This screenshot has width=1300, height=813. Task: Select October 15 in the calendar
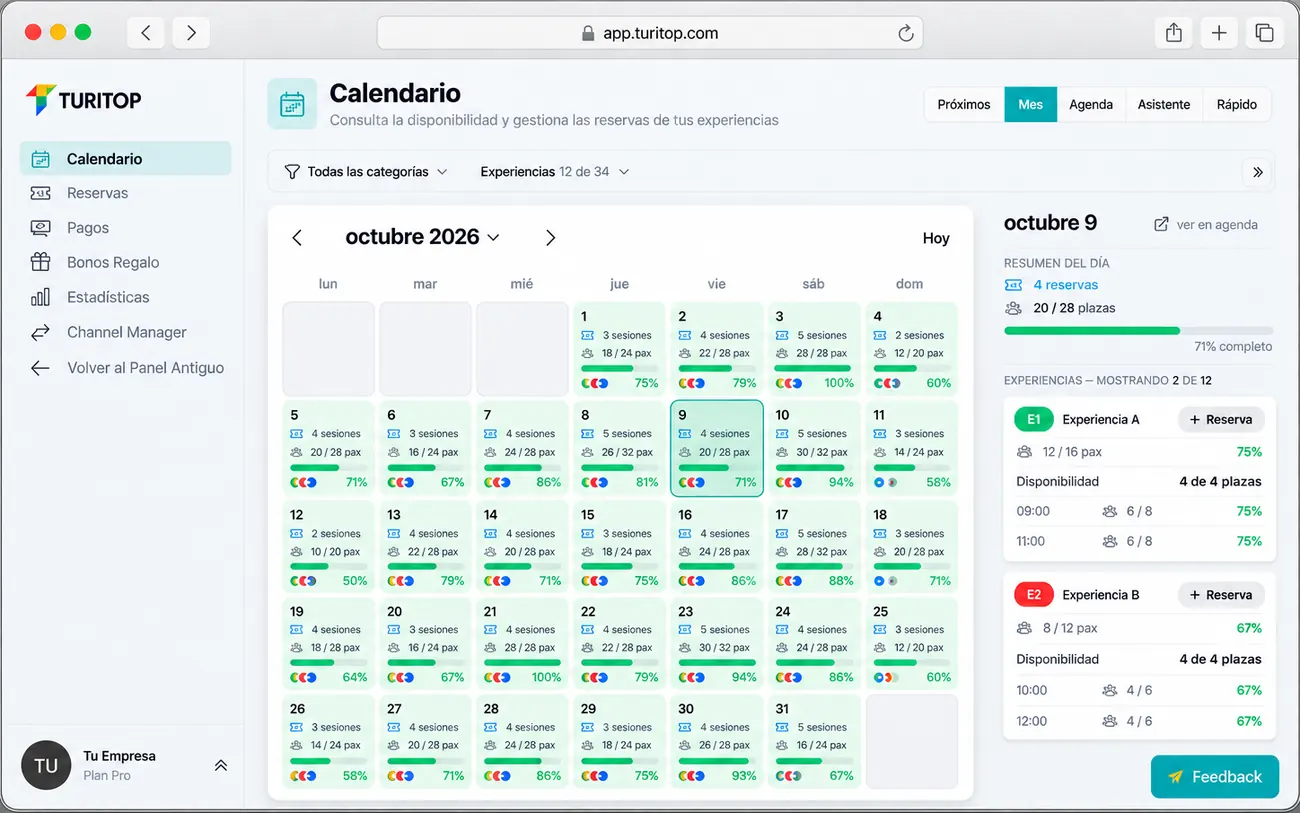click(619, 548)
